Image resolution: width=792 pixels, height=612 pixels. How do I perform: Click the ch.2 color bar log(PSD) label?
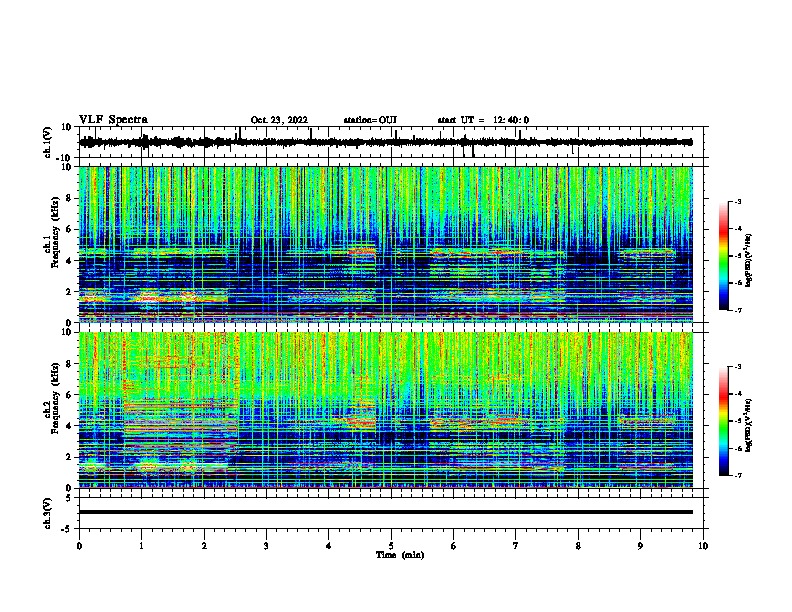[x=749, y=425]
